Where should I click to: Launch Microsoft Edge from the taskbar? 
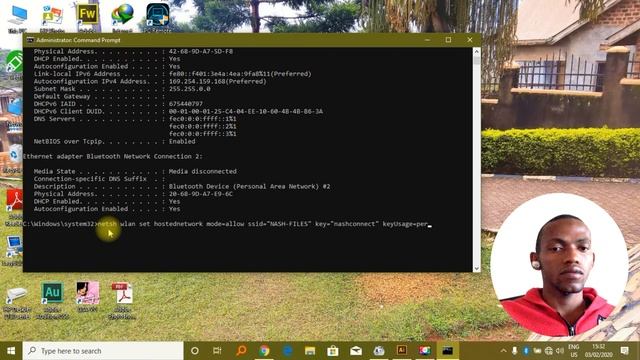tap(287, 351)
